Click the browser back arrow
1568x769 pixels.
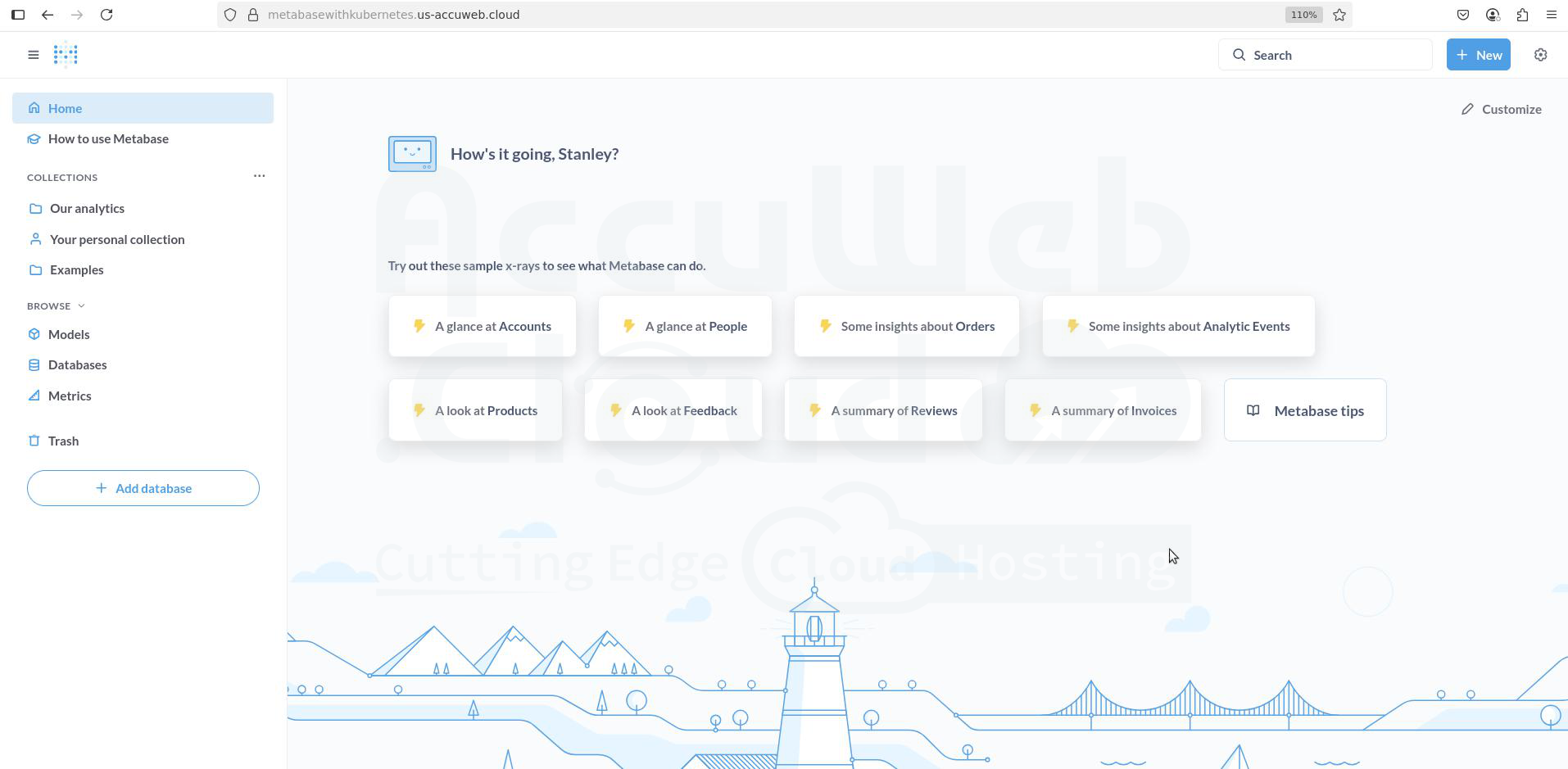pyautogui.click(x=48, y=15)
